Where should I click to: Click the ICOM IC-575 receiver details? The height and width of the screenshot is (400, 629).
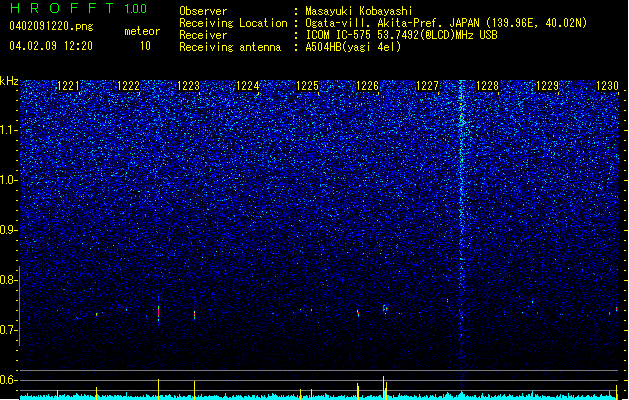pos(401,35)
